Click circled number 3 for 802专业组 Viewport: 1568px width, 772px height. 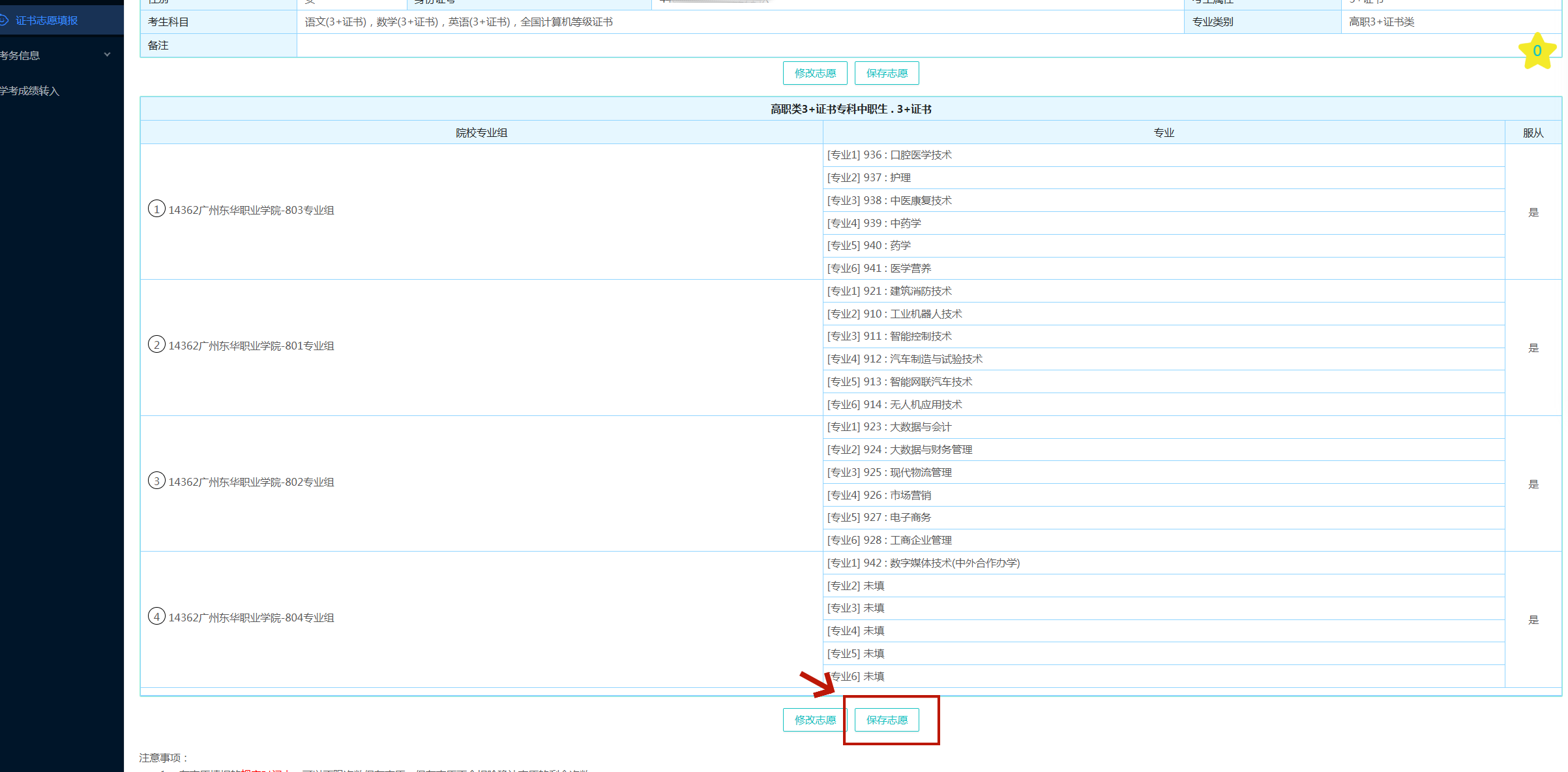[x=156, y=481]
